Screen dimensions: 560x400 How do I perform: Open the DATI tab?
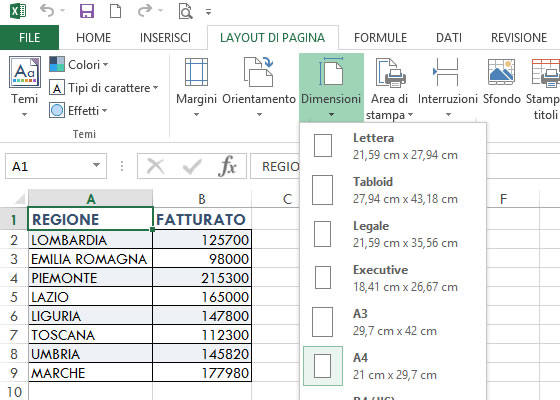pos(449,38)
